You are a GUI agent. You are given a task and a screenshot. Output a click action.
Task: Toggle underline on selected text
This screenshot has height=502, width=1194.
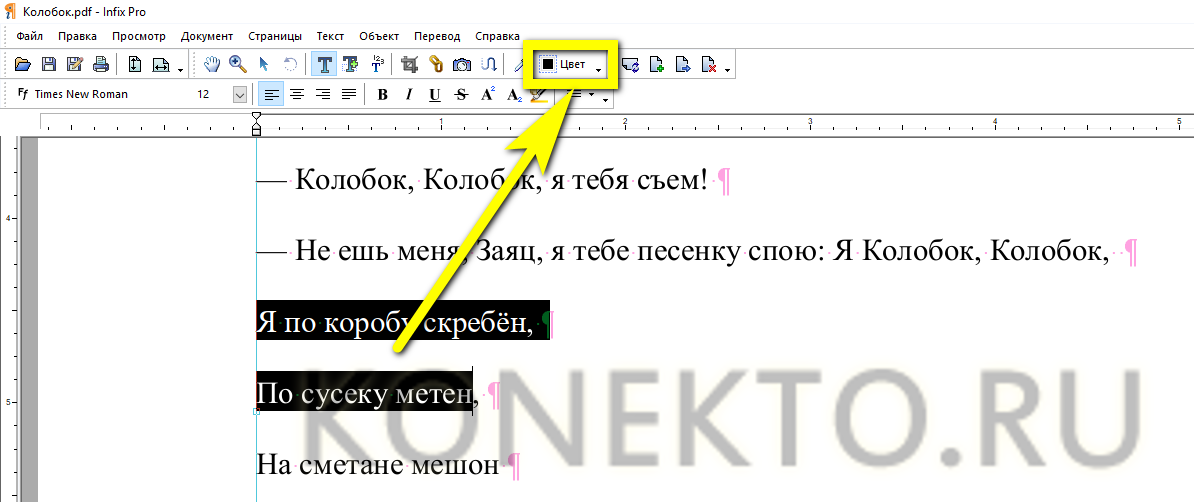pos(434,95)
